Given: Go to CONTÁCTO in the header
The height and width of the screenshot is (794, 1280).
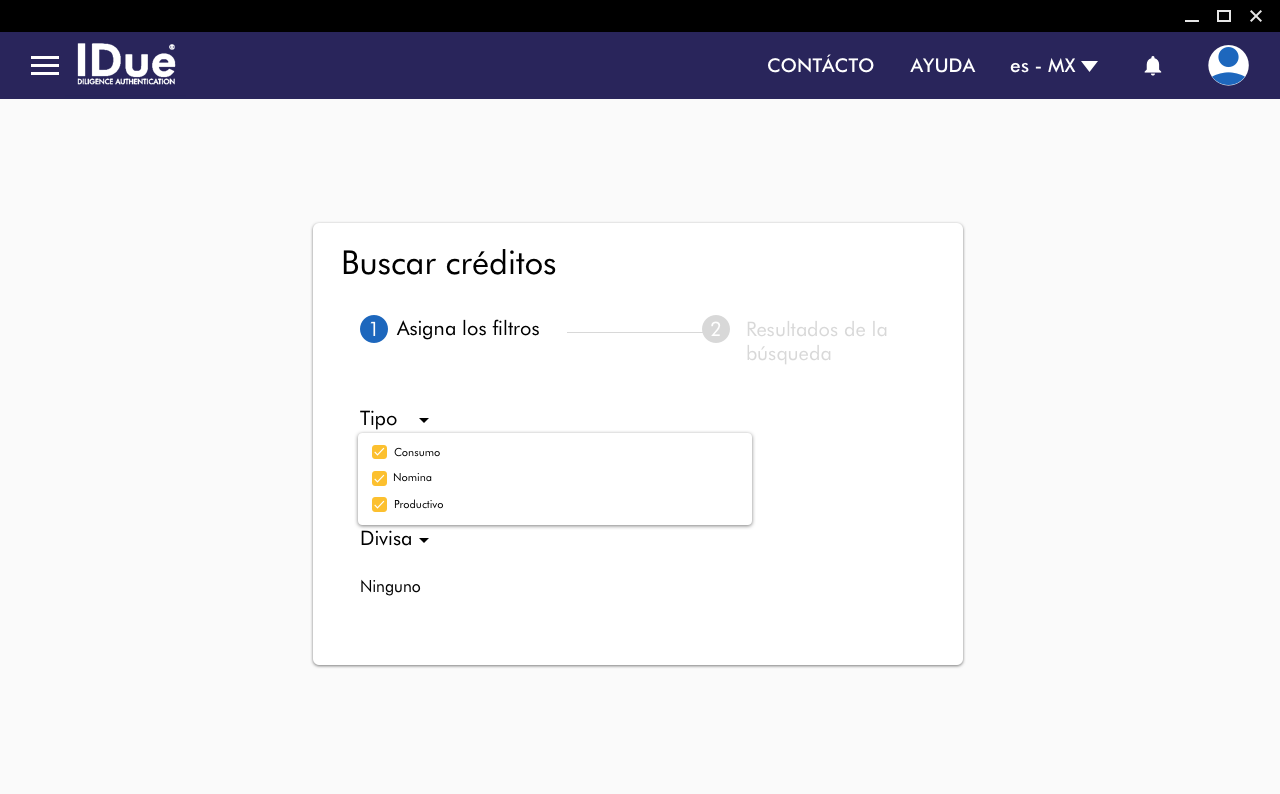Looking at the screenshot, I should (820, 66).
